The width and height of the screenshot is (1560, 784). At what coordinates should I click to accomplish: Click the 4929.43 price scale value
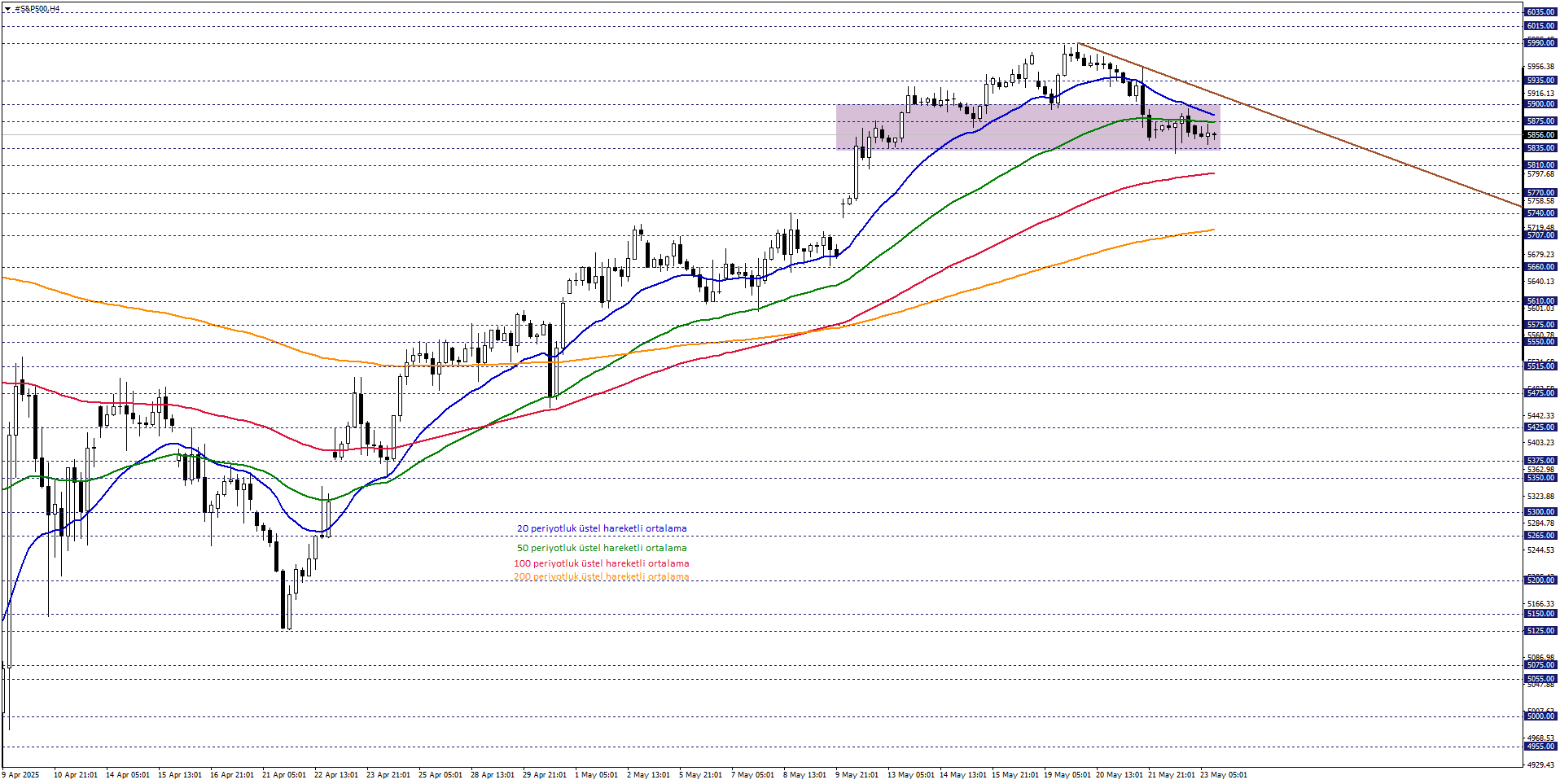tap(1540, 765)
